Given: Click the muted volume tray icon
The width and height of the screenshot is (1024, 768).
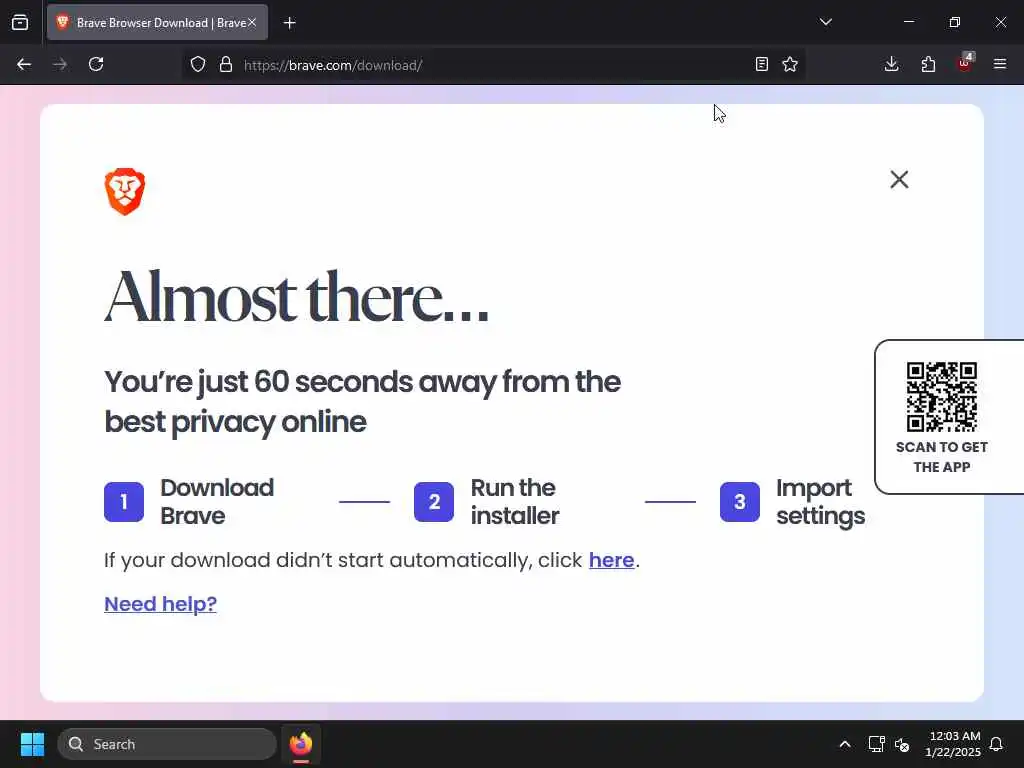Looking at the screenshot, I should coord(902,744).
